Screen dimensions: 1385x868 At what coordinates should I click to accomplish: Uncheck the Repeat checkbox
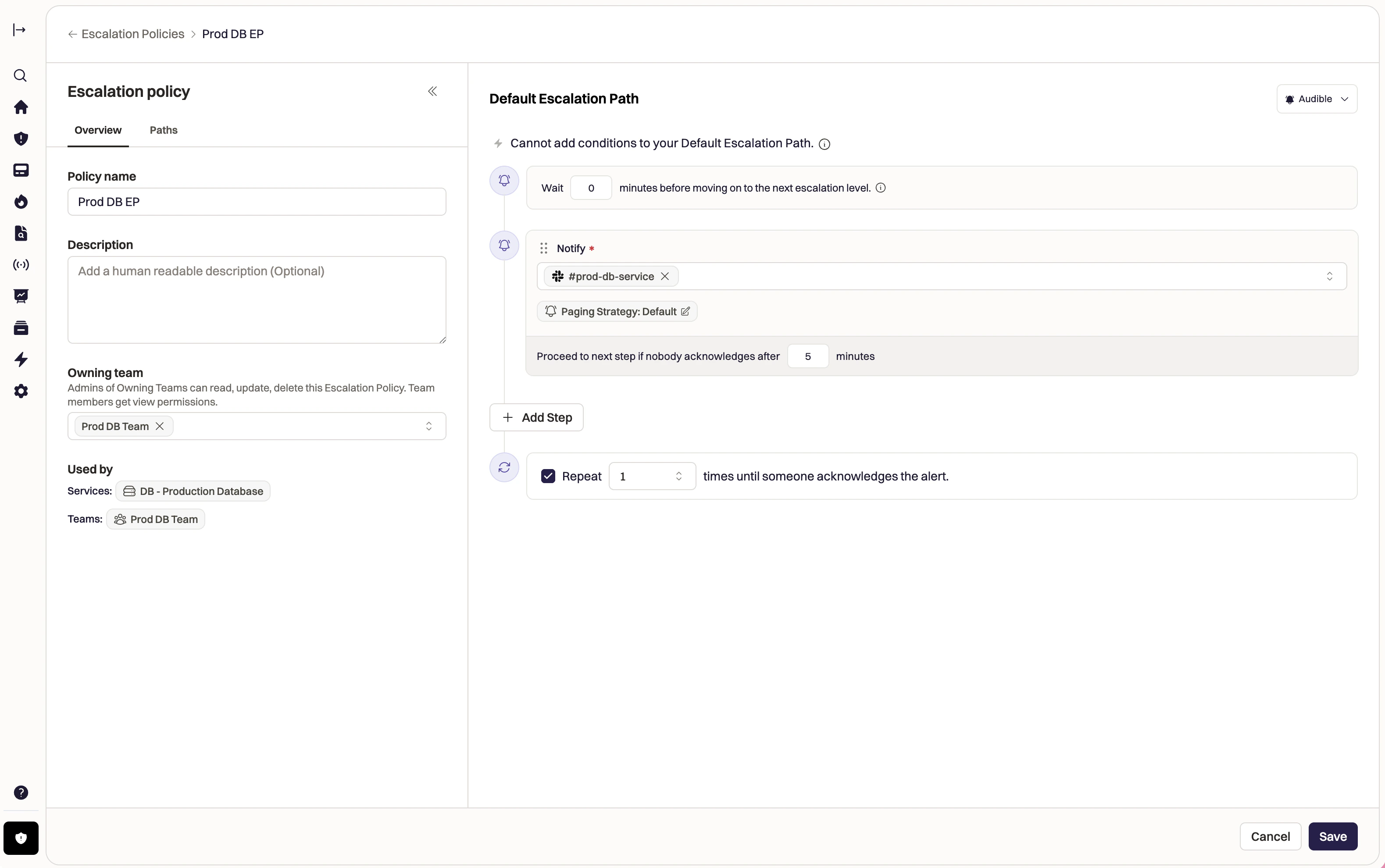point(548,476)
